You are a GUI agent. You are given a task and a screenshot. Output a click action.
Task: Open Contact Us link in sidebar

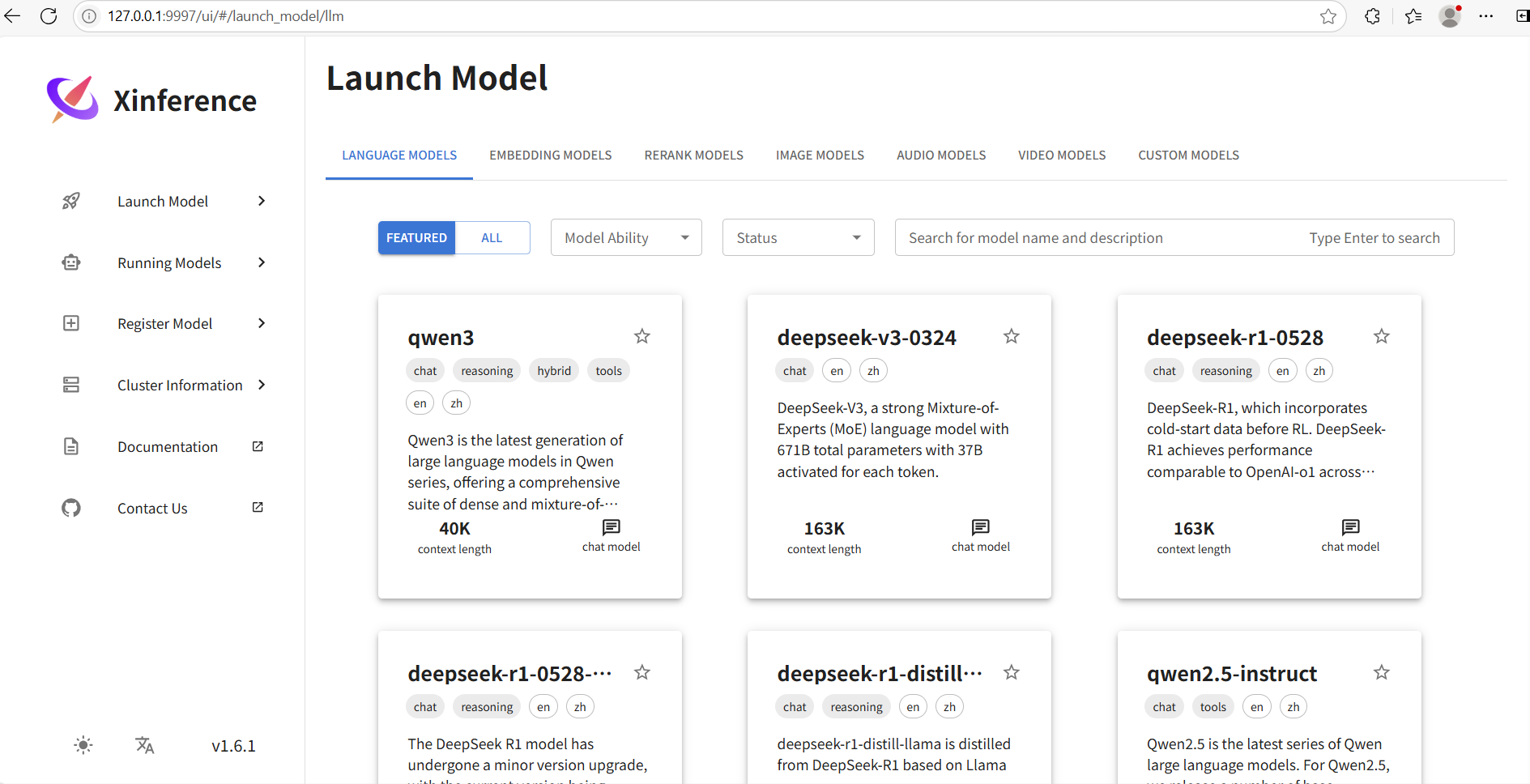[152, 509]
